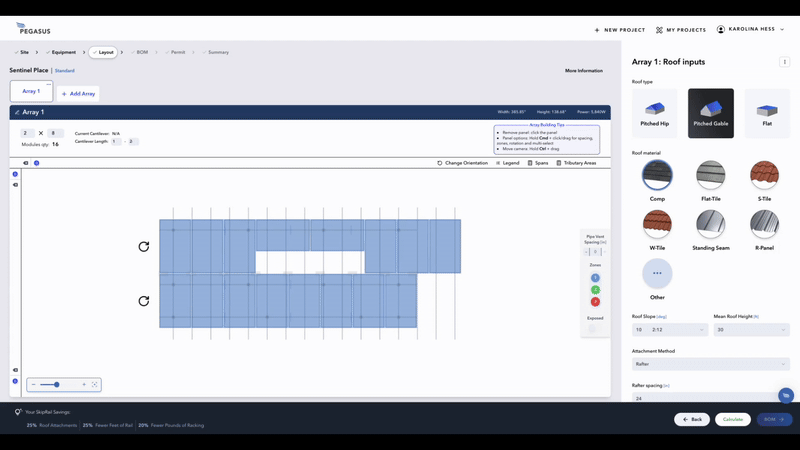Click Change Orientation
The height and width of the screenshot is (450, 800).
[x=462, y=163]
